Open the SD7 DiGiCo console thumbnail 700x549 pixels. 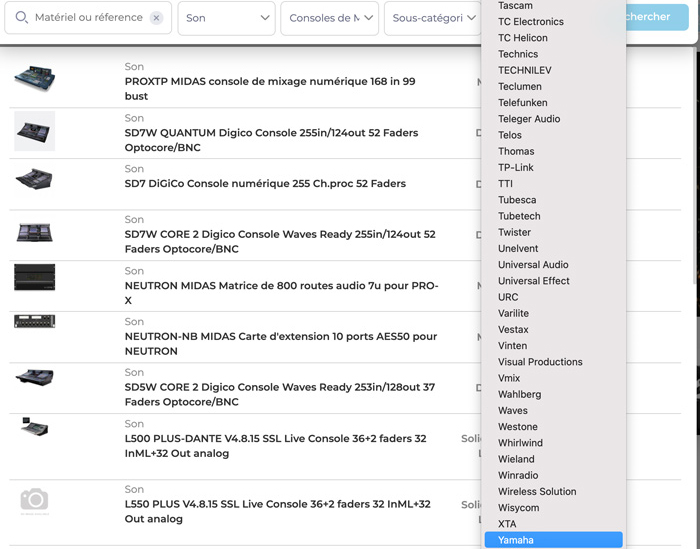35,179
